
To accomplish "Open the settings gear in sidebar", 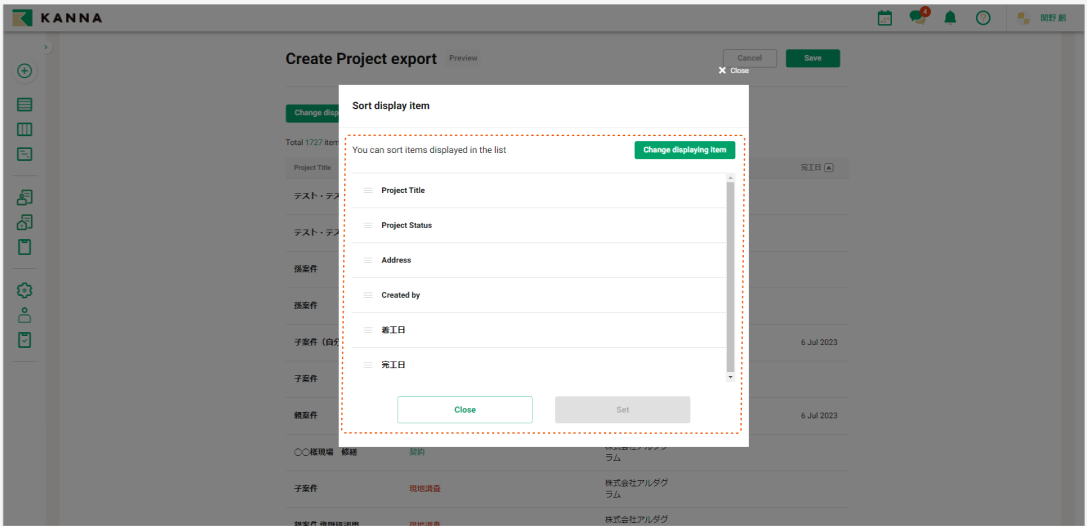I will point(25,290).
